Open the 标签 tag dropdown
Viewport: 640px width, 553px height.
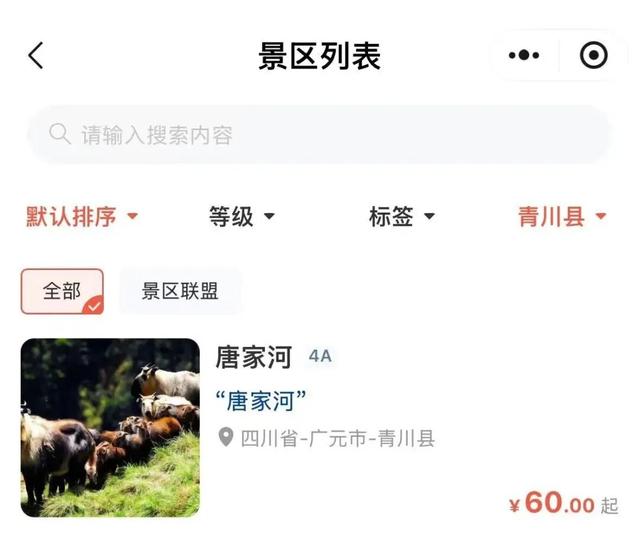click(402, 216)
